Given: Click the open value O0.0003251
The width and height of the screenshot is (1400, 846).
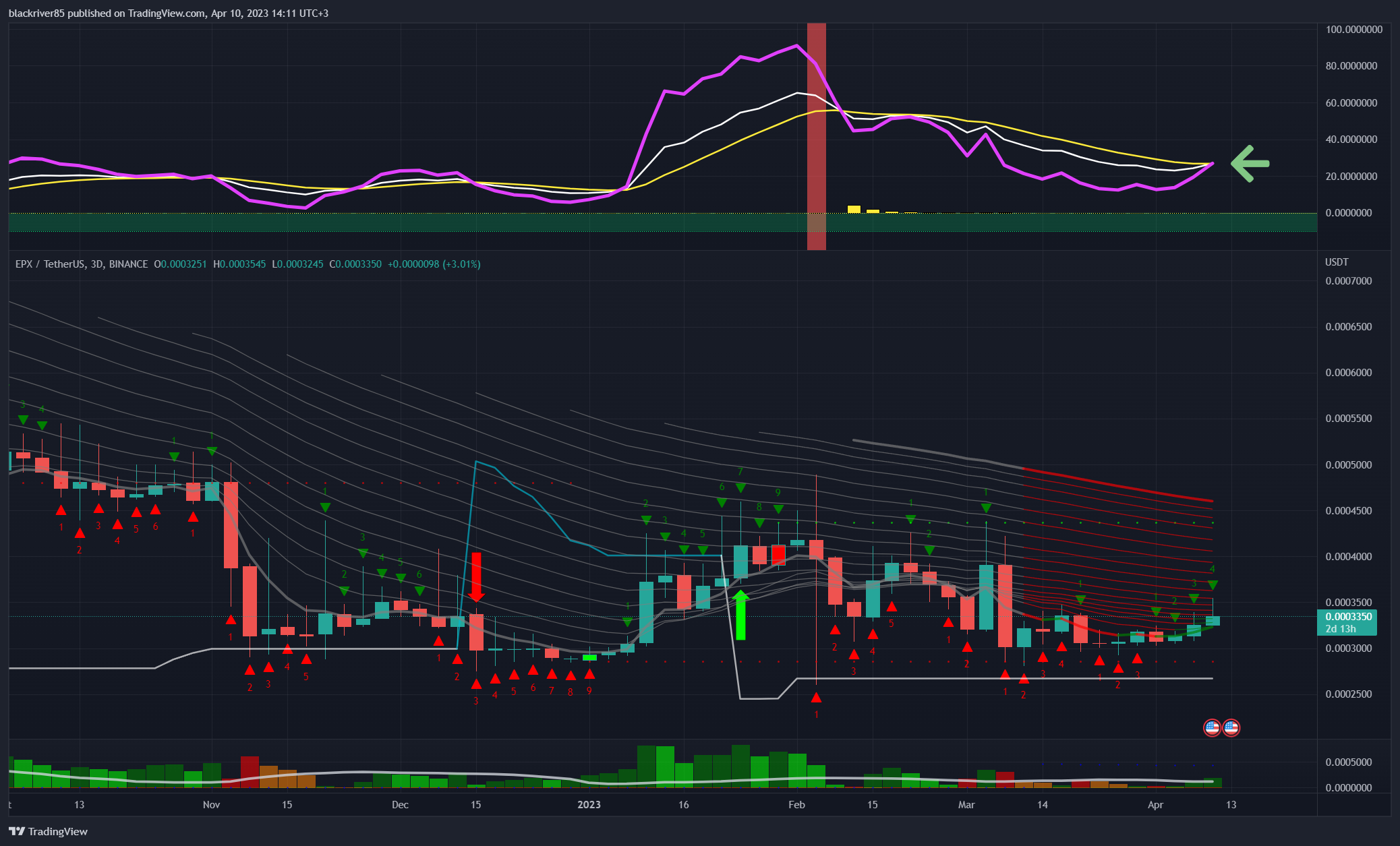Looking at the screenshot, I should [180, 264].
